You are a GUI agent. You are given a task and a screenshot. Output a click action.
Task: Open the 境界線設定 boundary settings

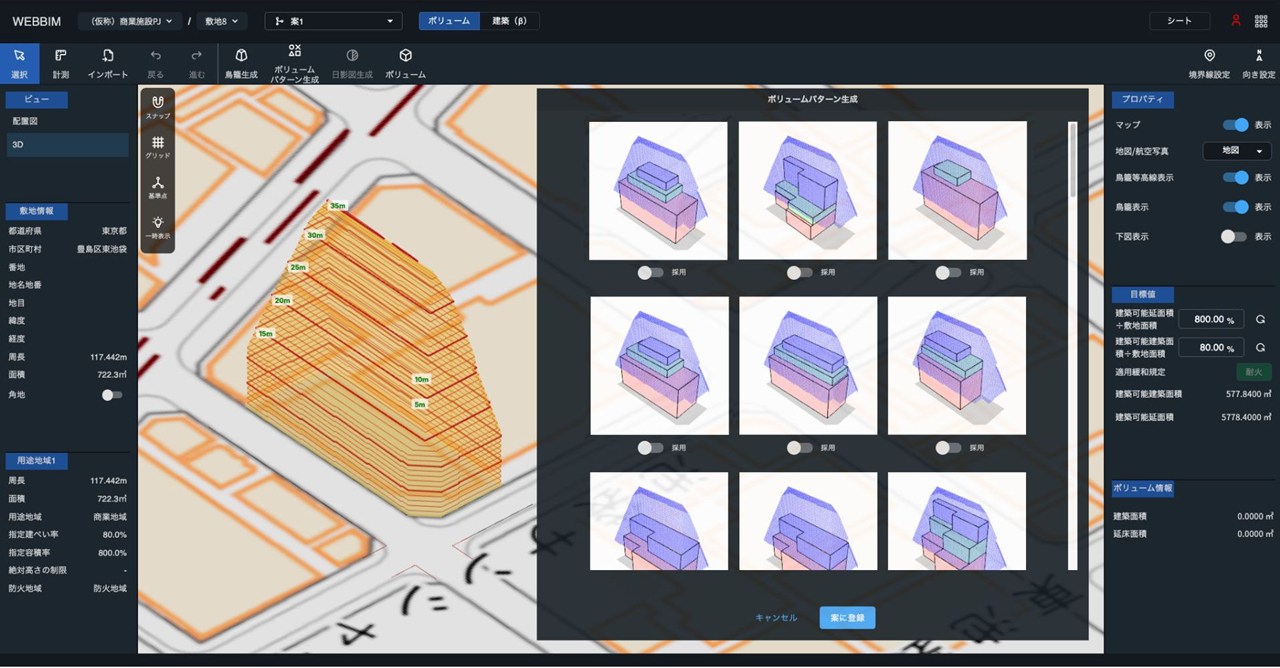click(x=1209, y=63)
